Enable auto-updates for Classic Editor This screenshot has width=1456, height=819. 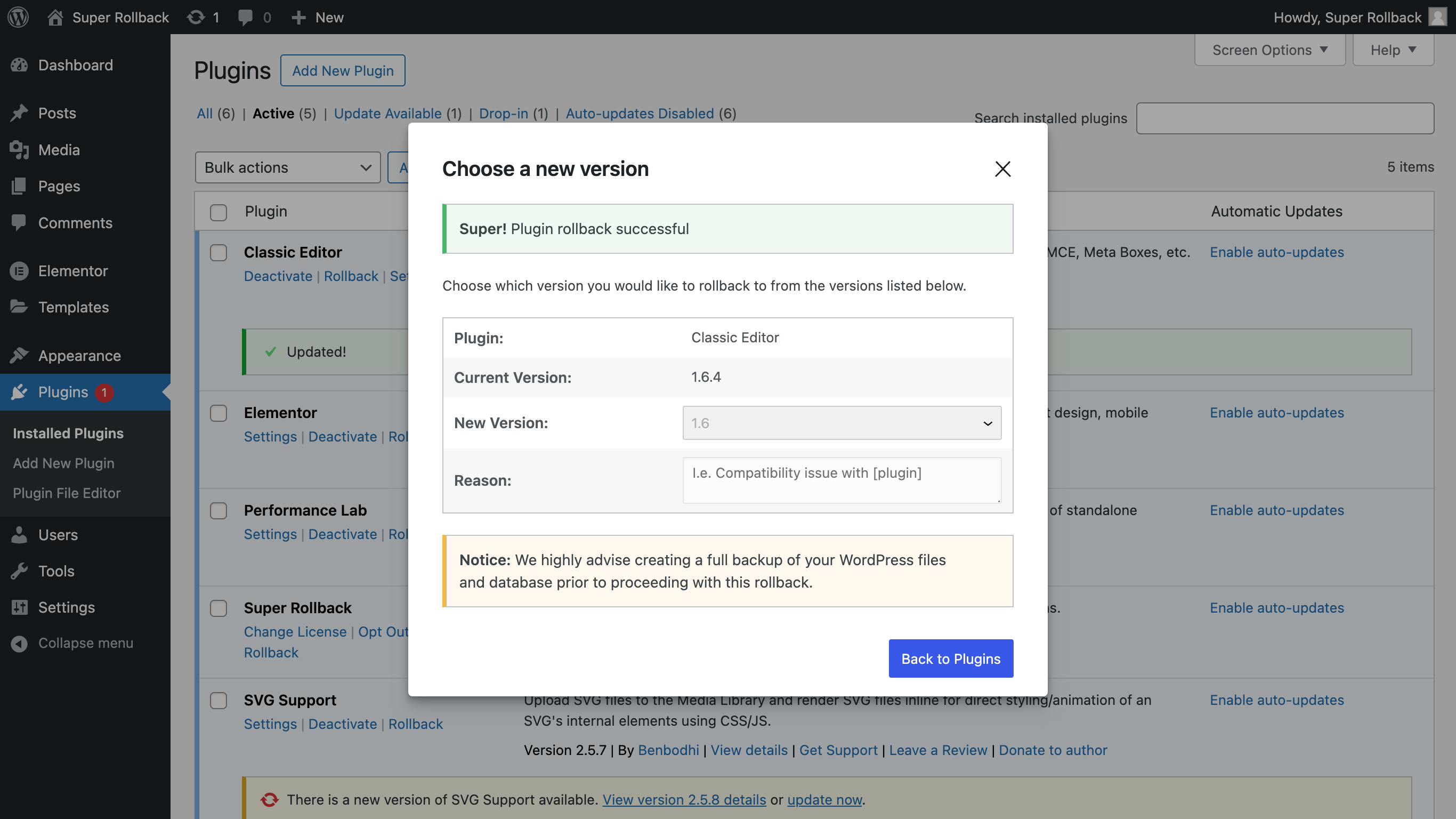click(1277, 252)
